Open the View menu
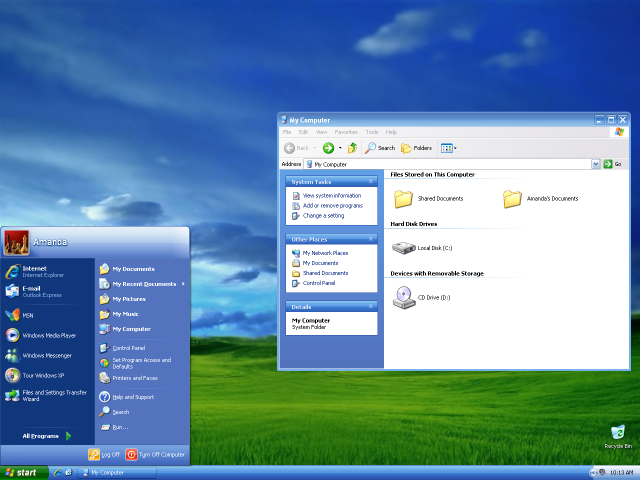The width and height of the screenshot is (640, 480). coord(322,132)
